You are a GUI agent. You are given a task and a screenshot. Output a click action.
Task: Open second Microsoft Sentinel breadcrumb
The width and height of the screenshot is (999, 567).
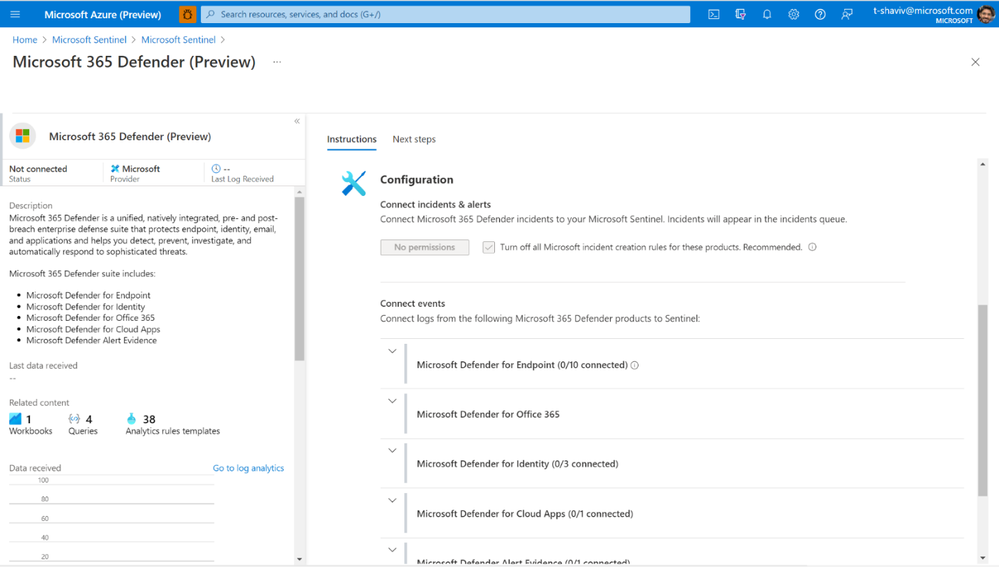click(178, 39)
